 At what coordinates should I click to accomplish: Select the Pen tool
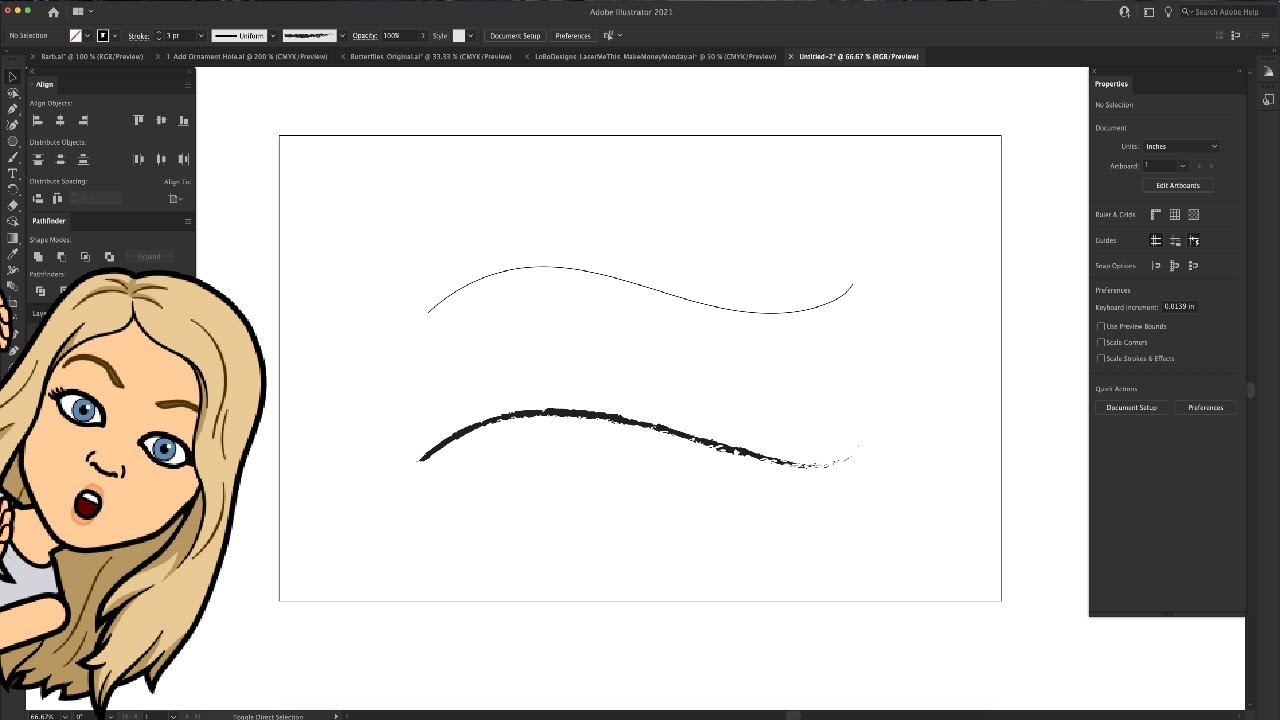click(x=13, y=109)
